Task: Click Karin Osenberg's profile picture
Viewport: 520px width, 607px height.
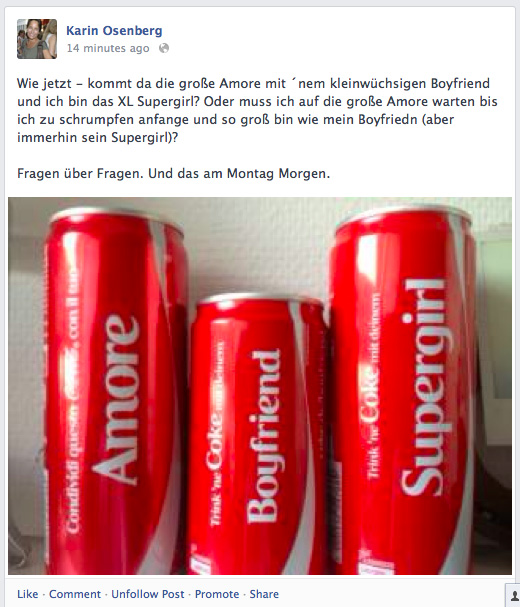Action: click(x=37, y=39)
